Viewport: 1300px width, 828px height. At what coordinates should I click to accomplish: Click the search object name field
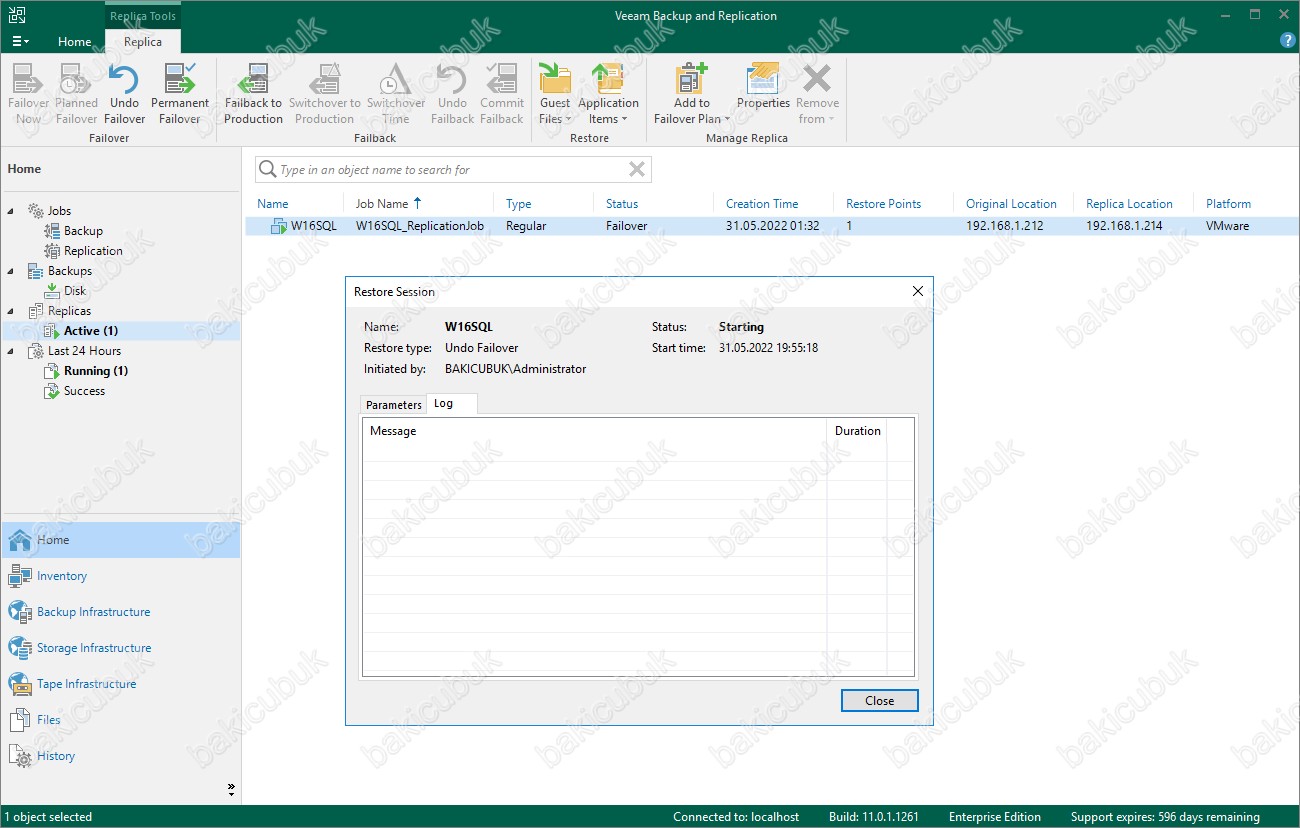click(453, 170)
